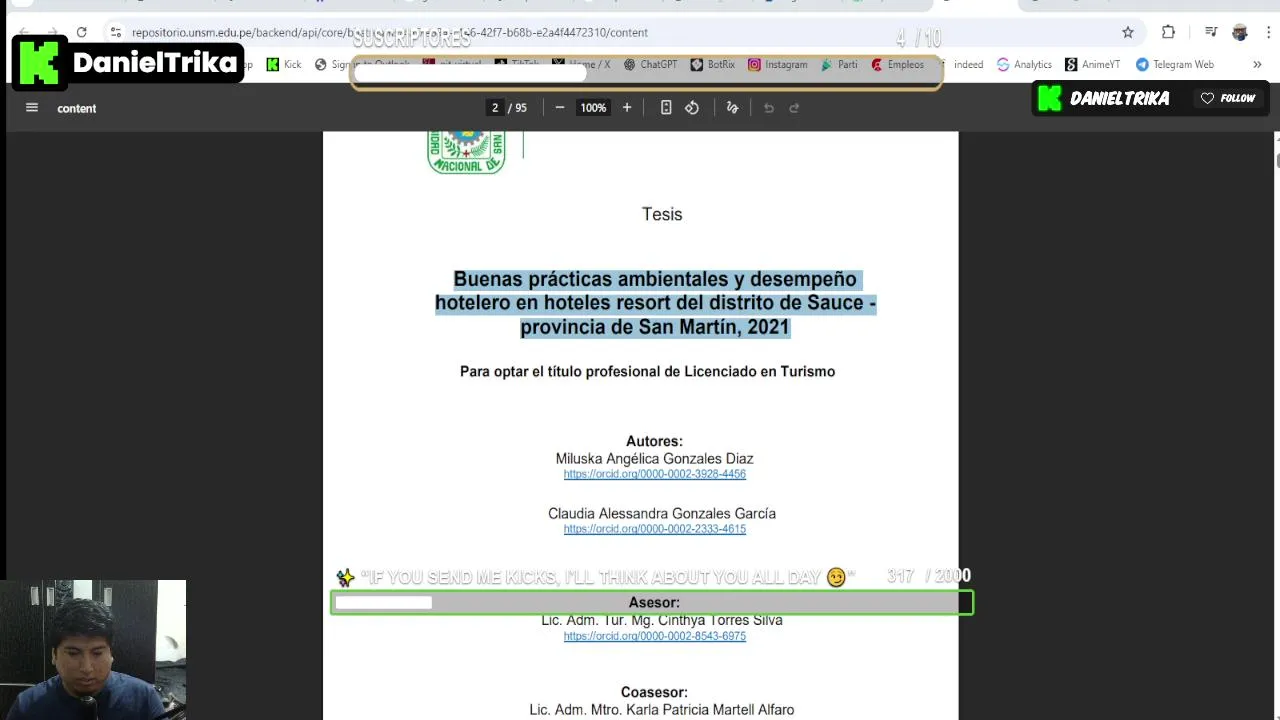Click the PDF page number field

(x=495, y=107)
